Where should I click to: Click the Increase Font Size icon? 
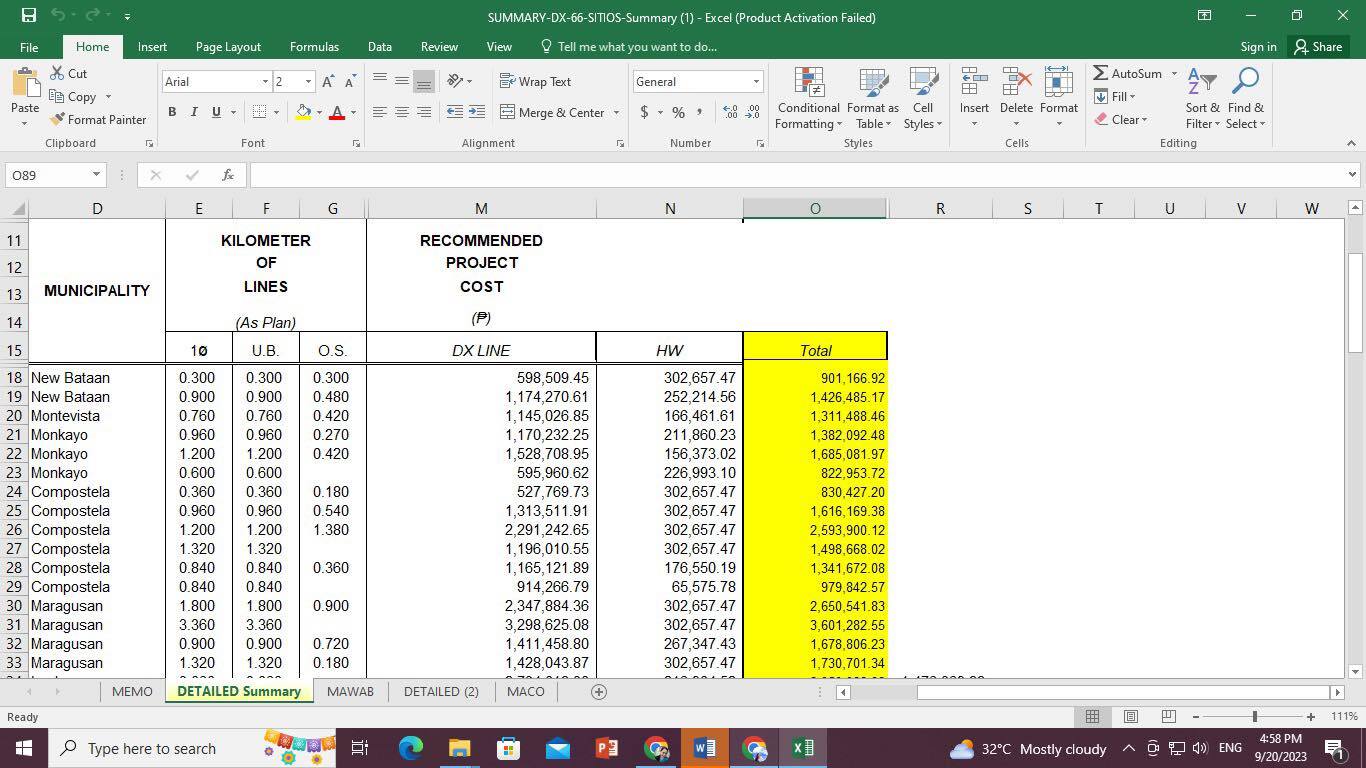click(x=328, y=82)
